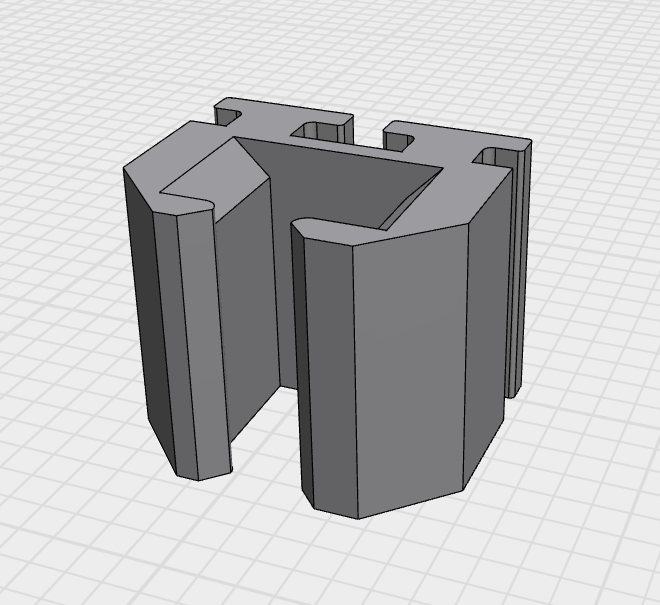The image size is (660, 605).
Task: Select the small notch in rear left flange
Action: 320,131
